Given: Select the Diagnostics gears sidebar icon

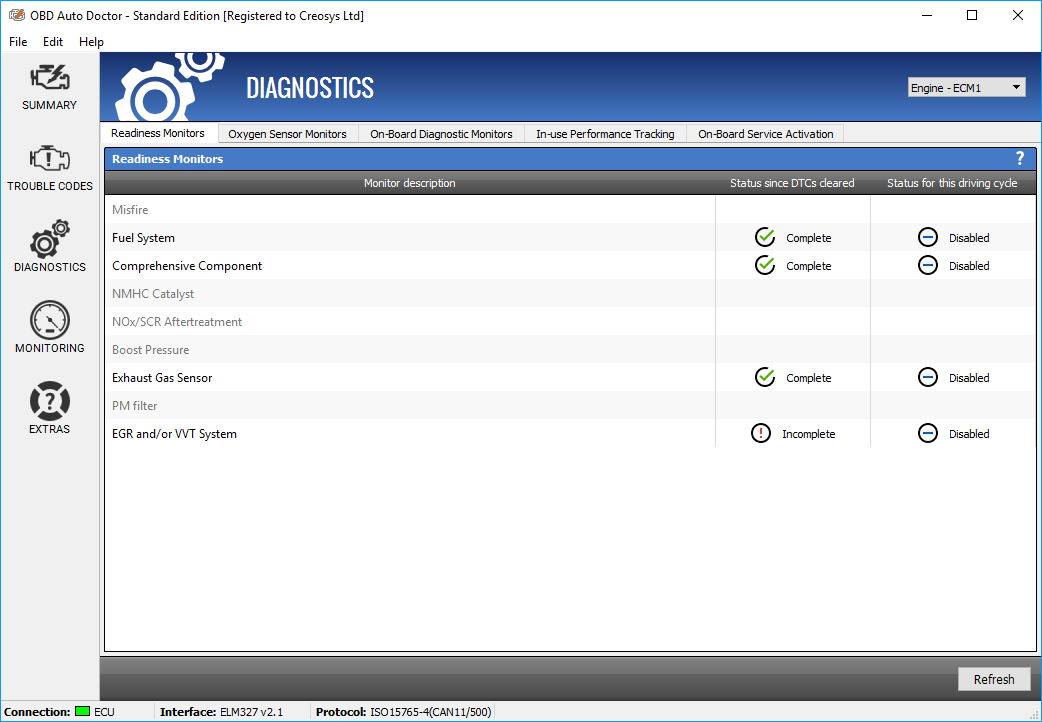Looking at the screenshot, I should tap(50, 238).
